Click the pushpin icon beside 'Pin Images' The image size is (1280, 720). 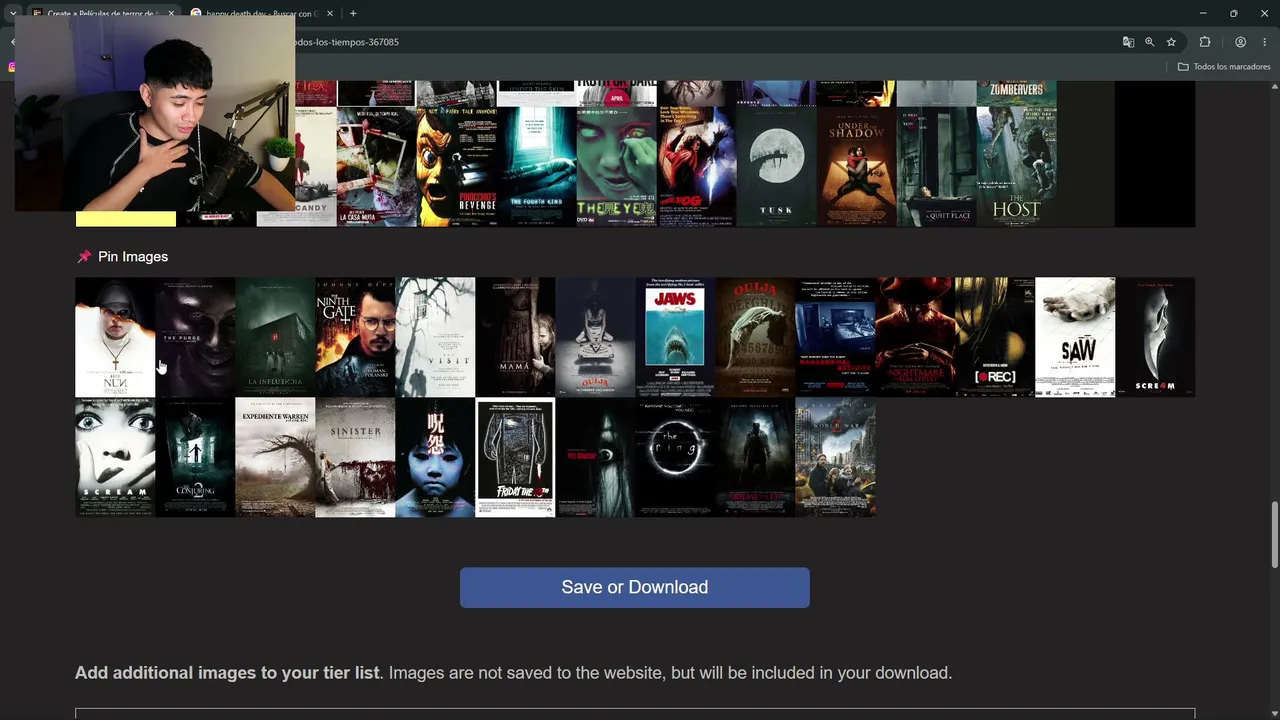(x=84, y=257)
